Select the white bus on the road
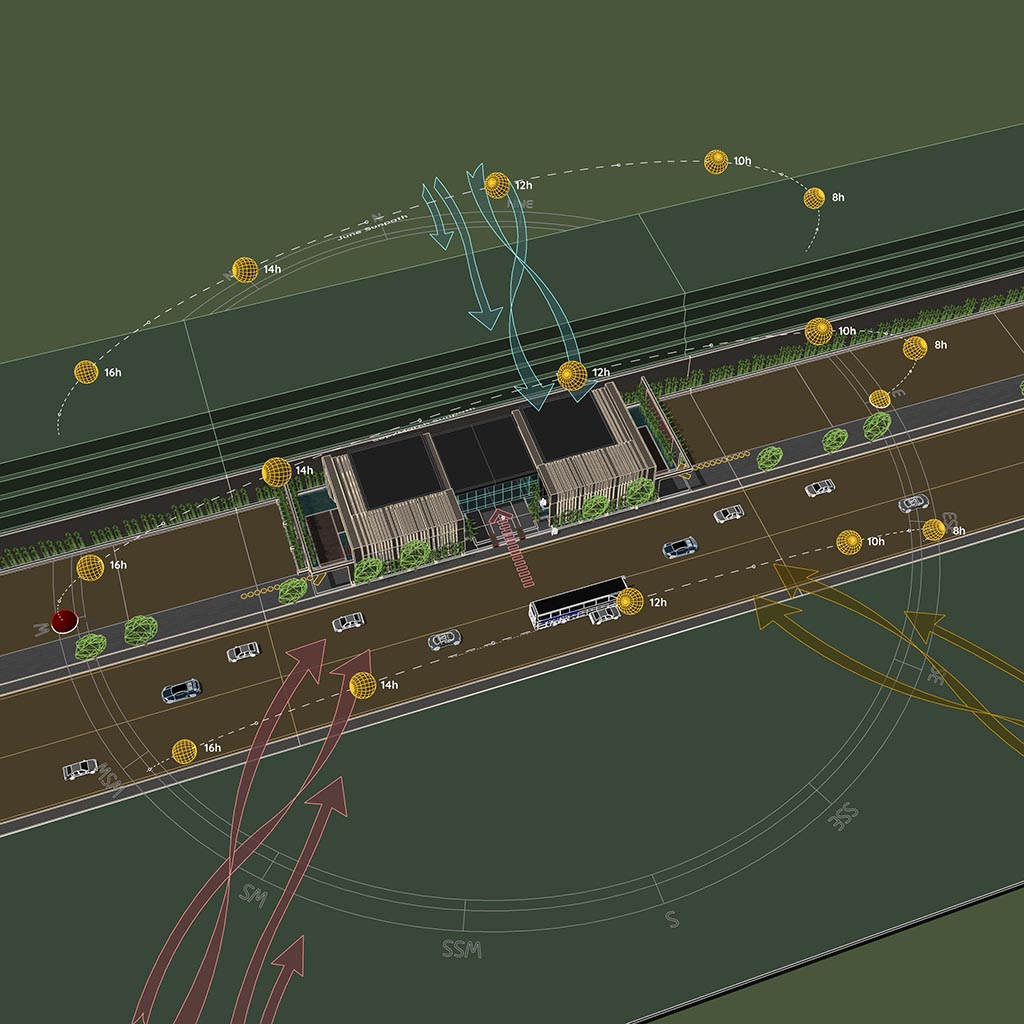Image resolution: width=1024 pixels, height=1024 pixels. (x=576, y=602)
